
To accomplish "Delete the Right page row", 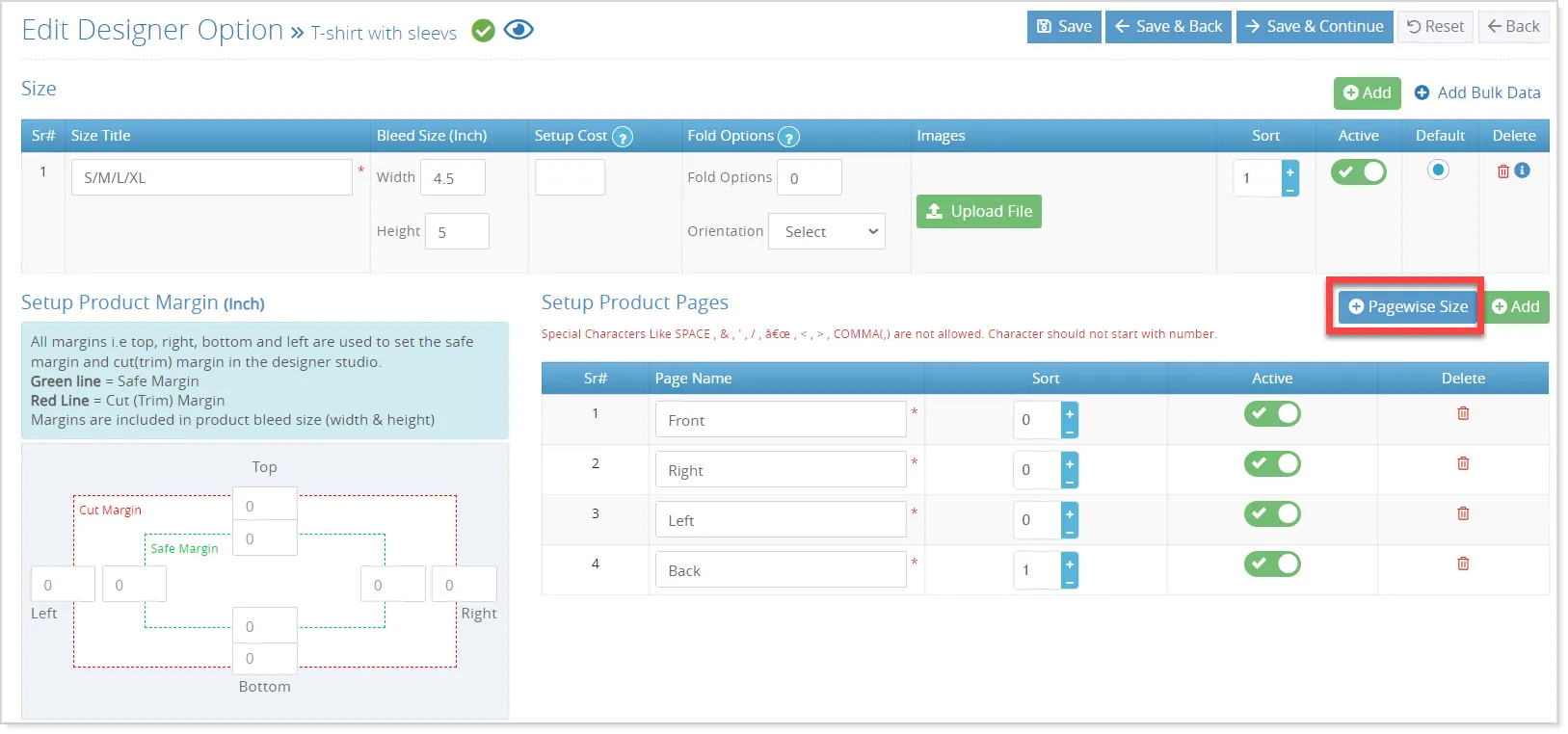I will click(1463, 463).
